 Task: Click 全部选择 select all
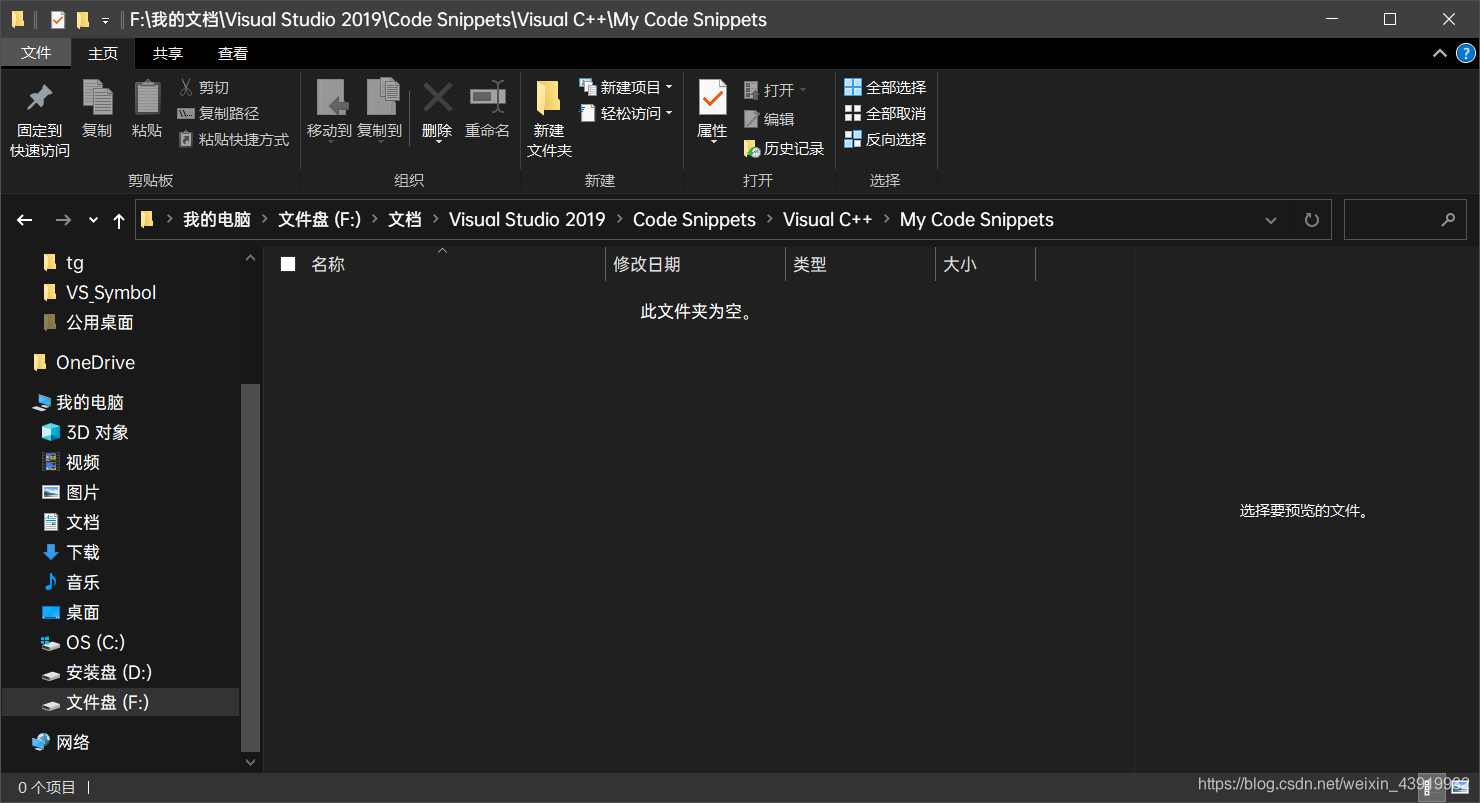coord(885,88)
